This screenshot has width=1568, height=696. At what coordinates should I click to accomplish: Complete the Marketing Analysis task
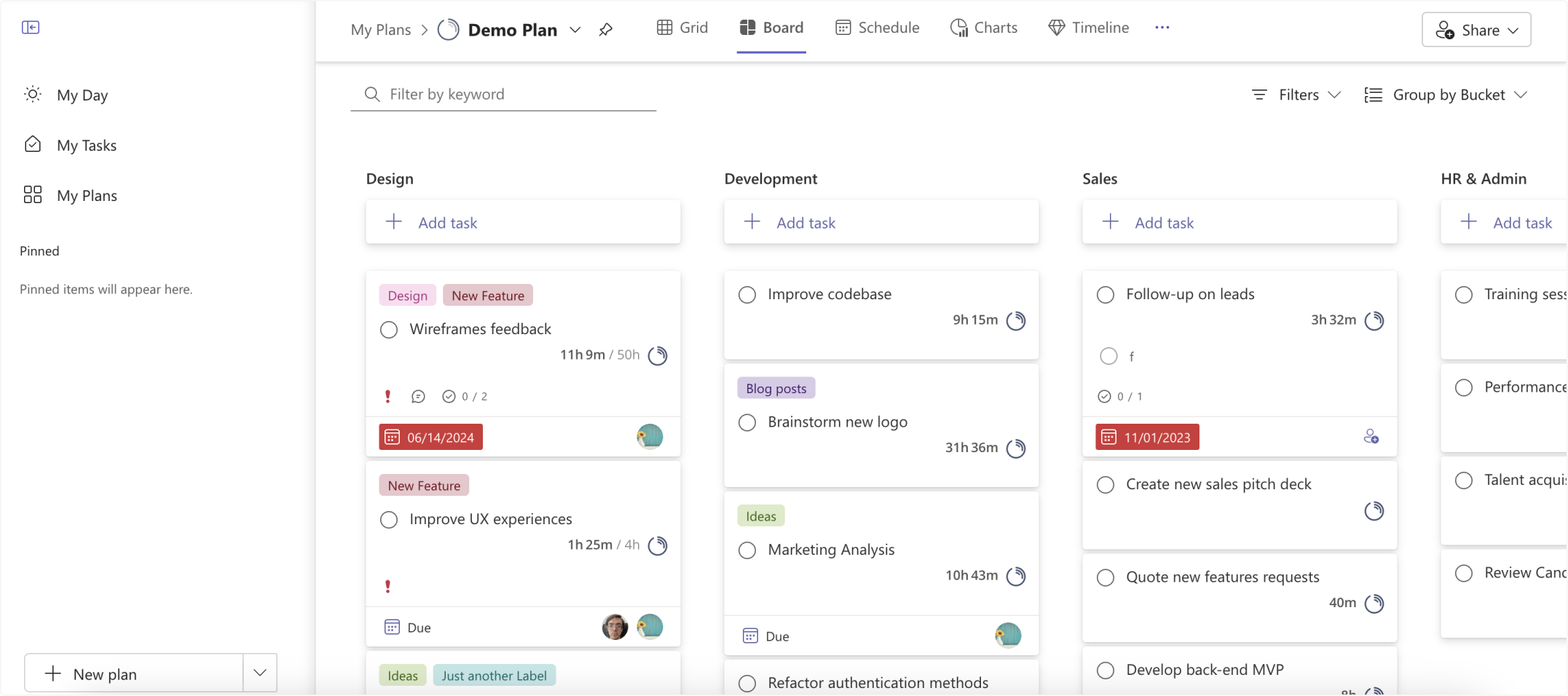(746, 550)
